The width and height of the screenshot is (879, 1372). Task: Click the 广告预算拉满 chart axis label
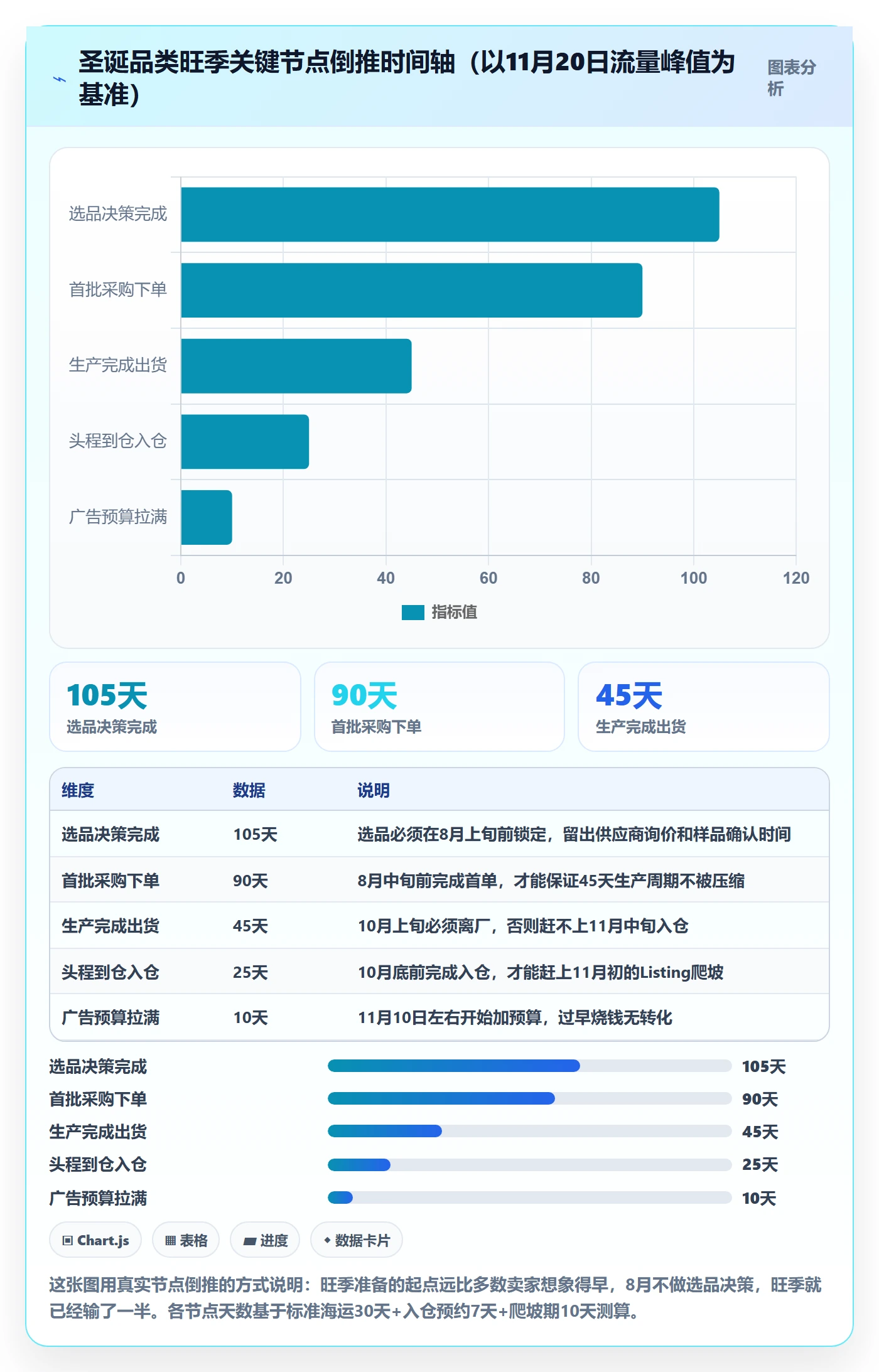click(x=118, y=517)
